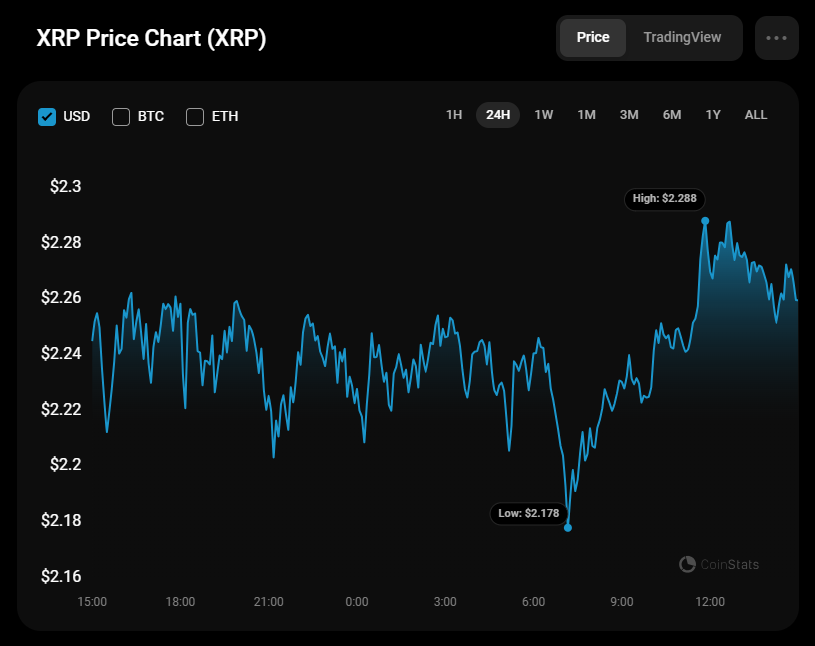Image resolution: width=815 pixels, height=646 pixels.
Task: Click the low point dot on chart
Action: coord(568,527)
